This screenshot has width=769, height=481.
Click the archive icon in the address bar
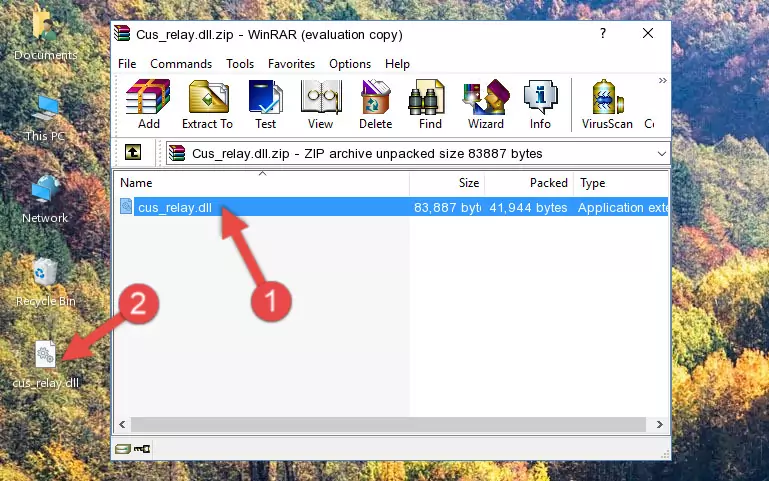(x=177, y=153)
